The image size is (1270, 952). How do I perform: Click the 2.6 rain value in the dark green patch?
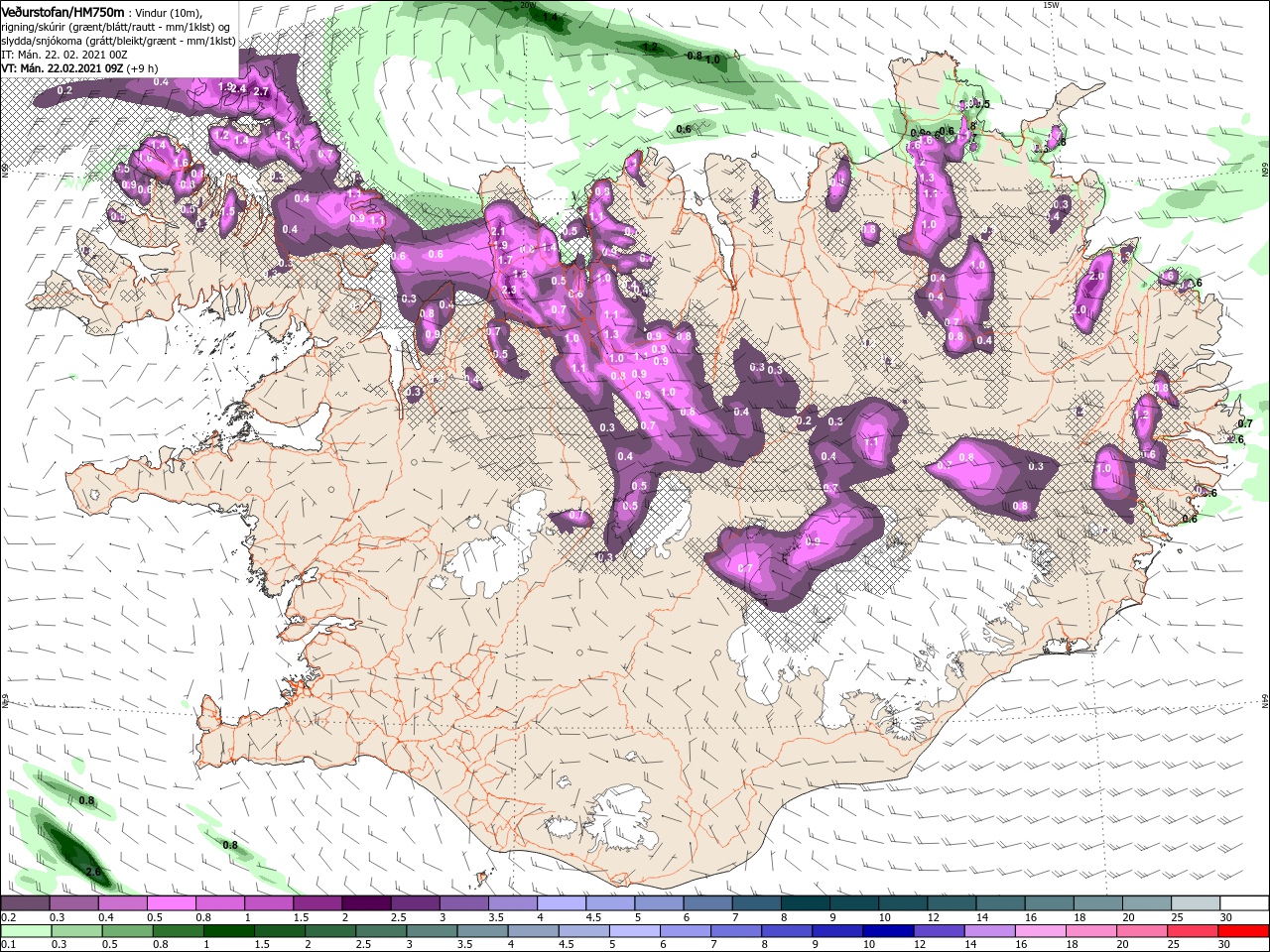click(x=94, y=872)
